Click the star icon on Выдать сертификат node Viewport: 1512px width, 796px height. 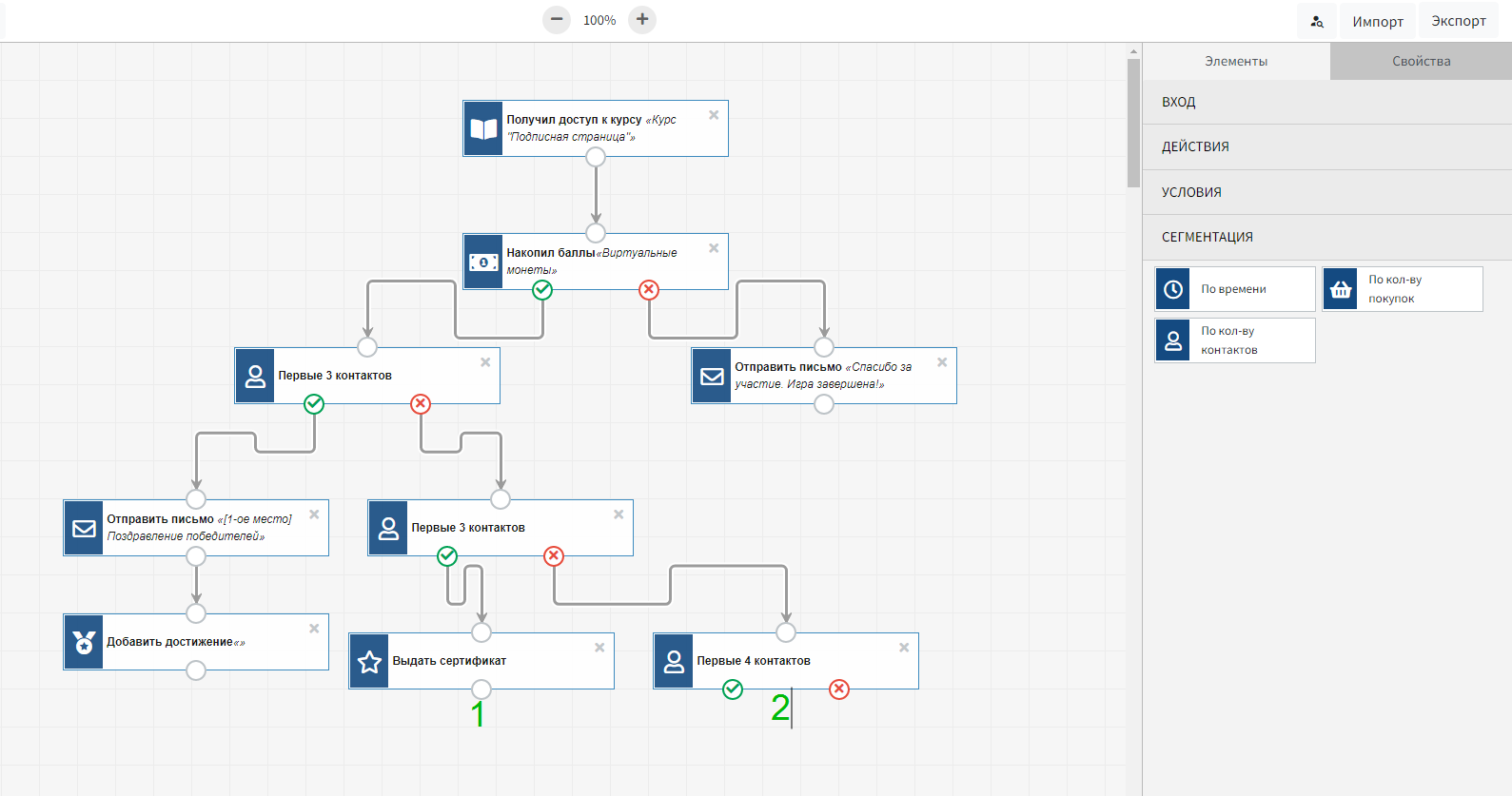coord(369,662)
